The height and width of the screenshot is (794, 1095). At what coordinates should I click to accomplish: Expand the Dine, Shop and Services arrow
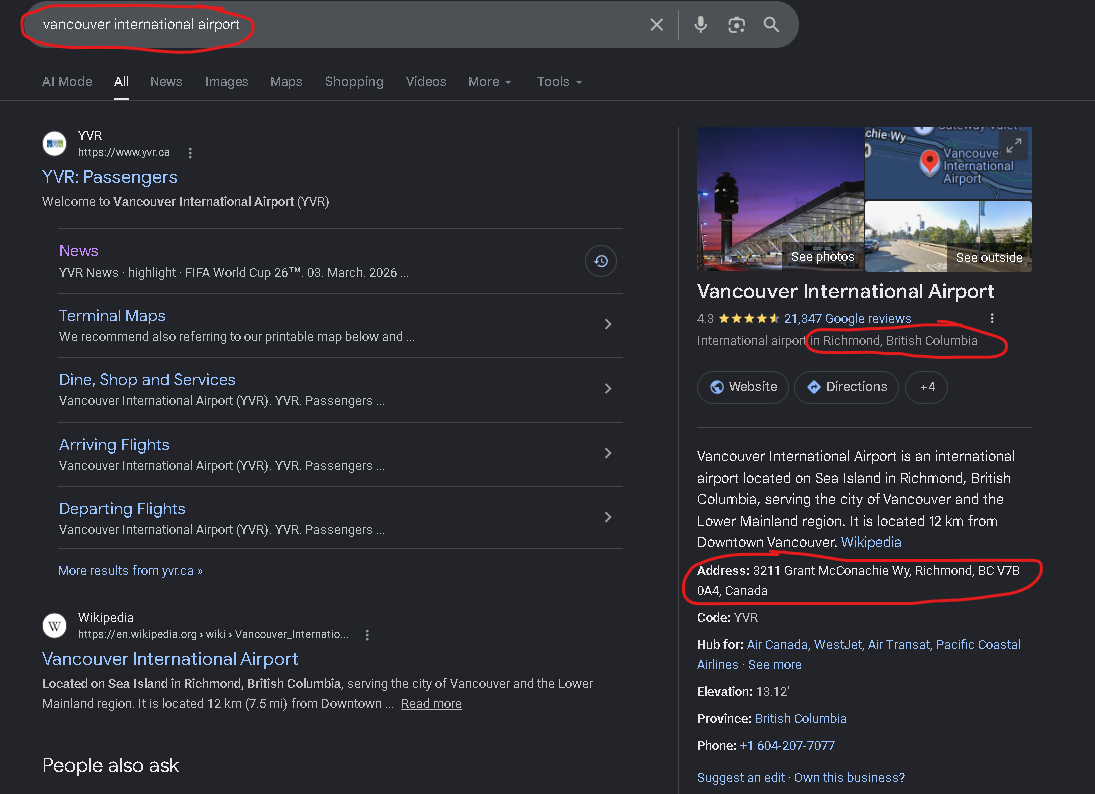(608, 388)
